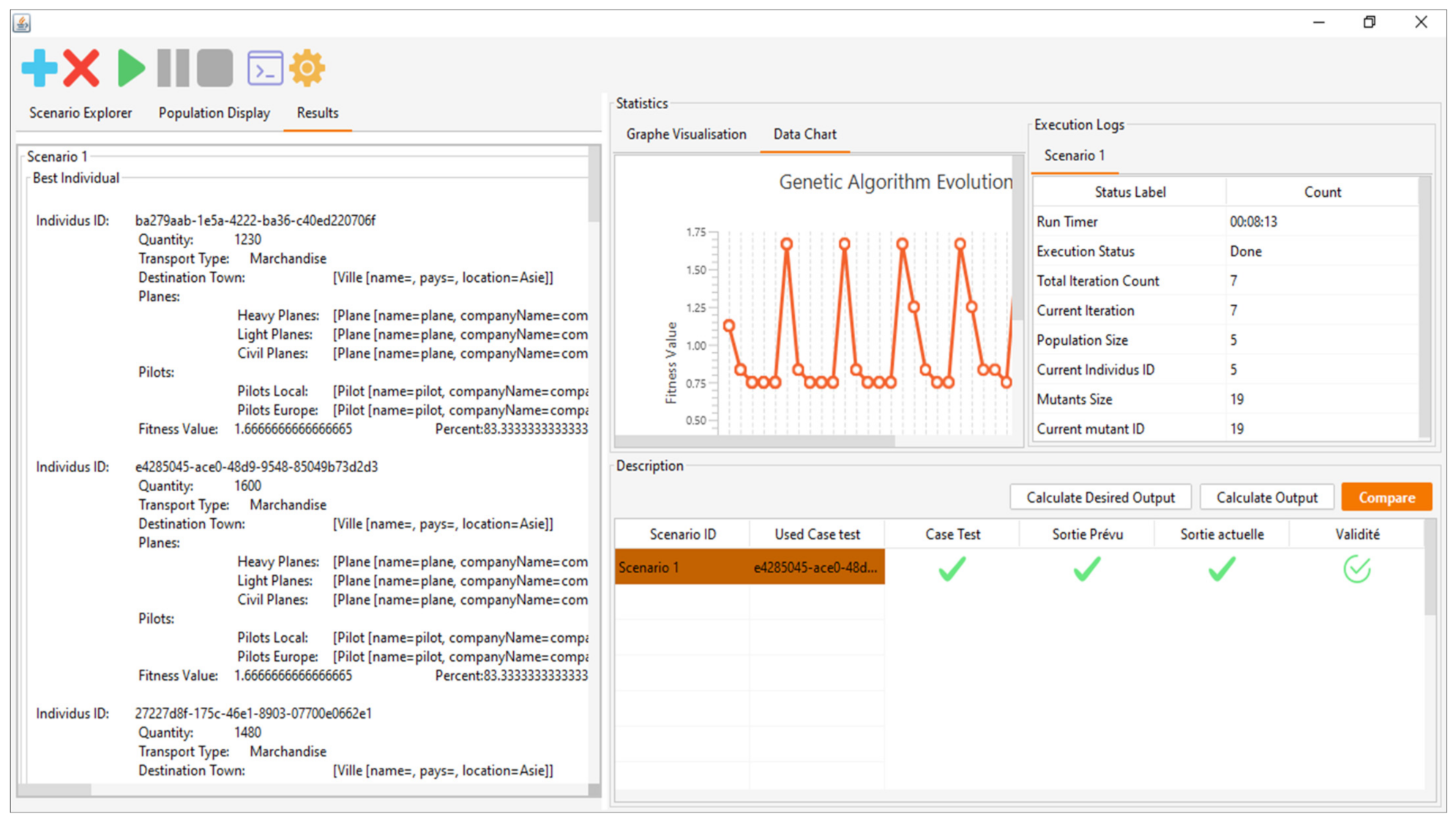The image size is (1456, 822).
Task: Click the grey stop square icon
Action: (x=215, y=68)
